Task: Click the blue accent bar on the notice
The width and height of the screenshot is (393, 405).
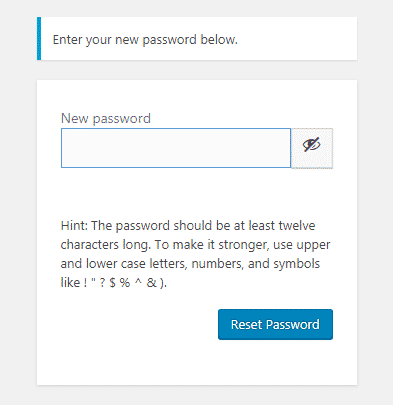Action: [39, 38]
